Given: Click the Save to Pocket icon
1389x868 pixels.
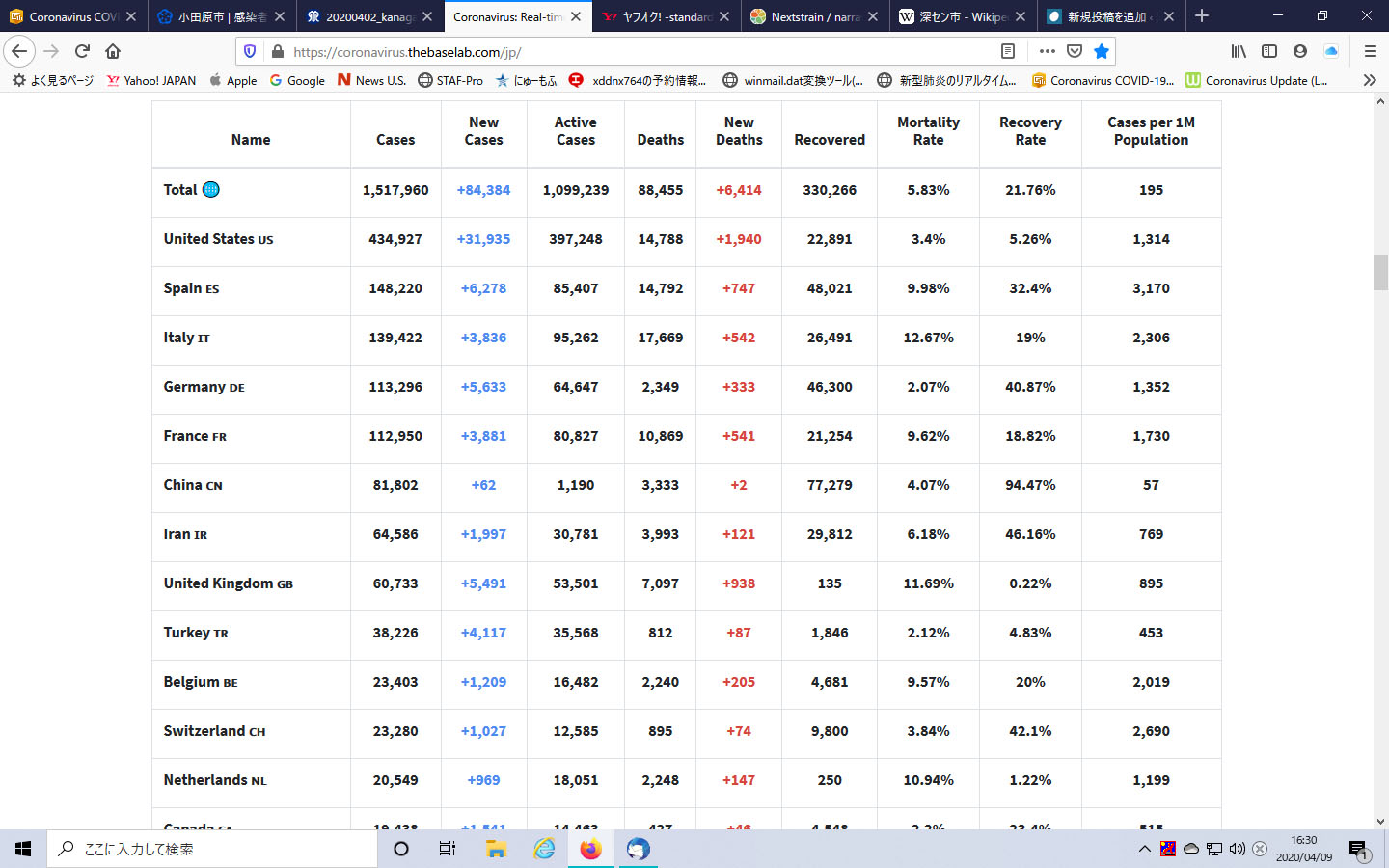Looking at the screenshot, I should point(1075,51).
